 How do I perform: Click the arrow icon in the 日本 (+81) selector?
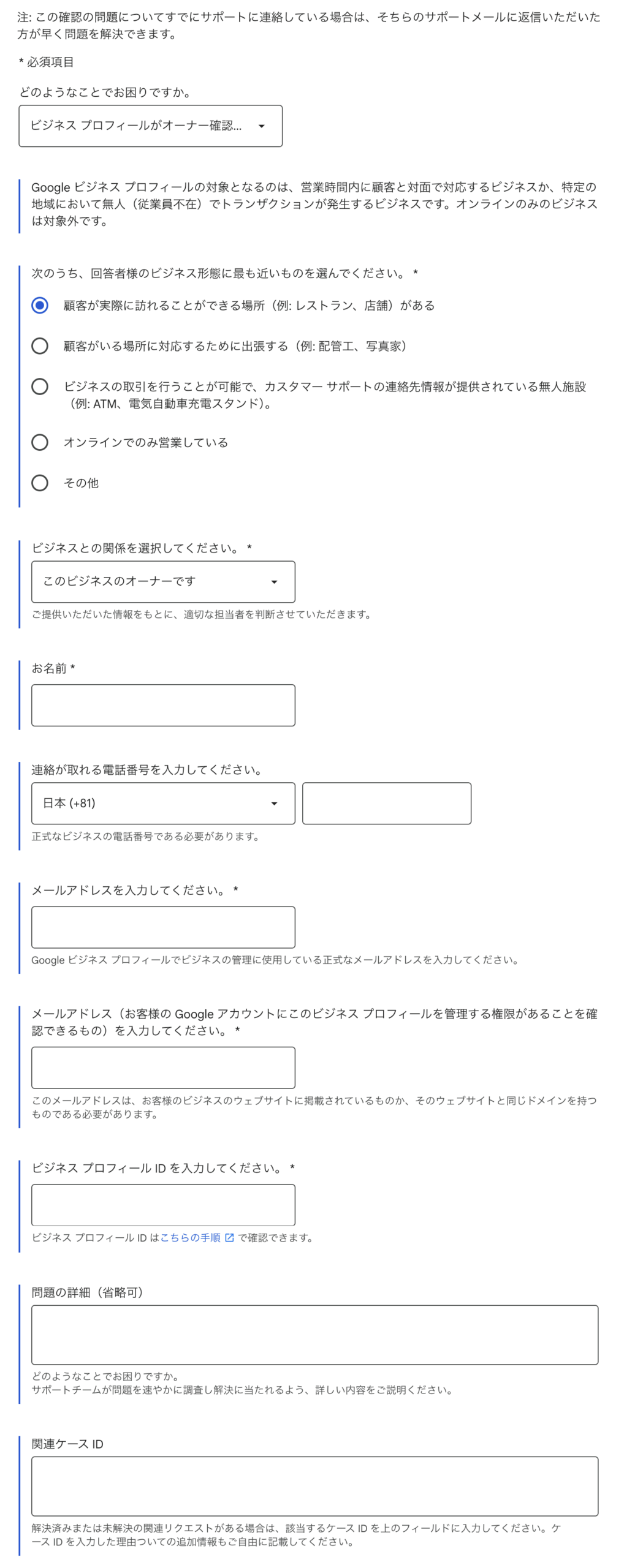[274, 804]
